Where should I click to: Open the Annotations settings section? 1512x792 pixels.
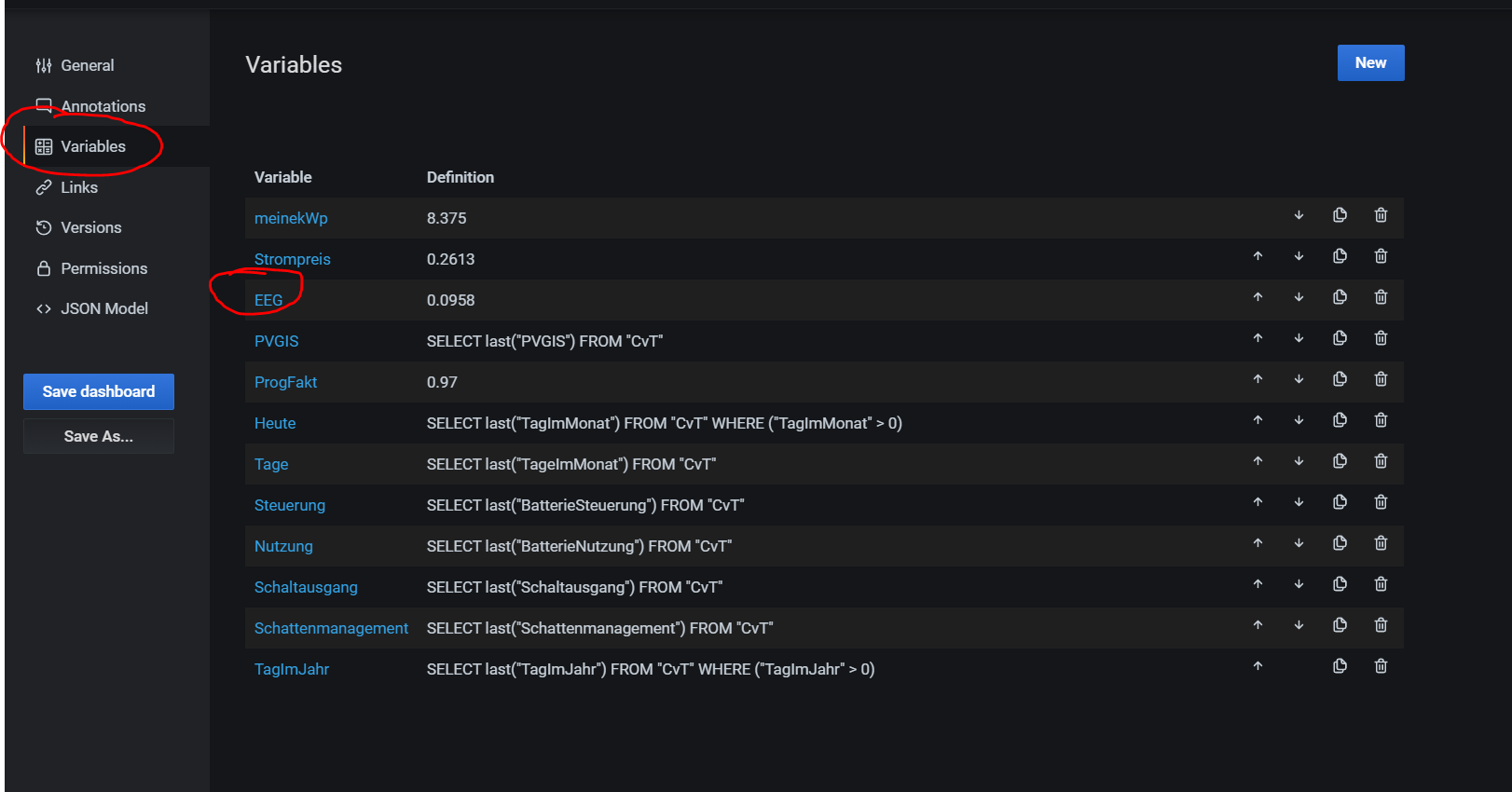pos(103,106)
